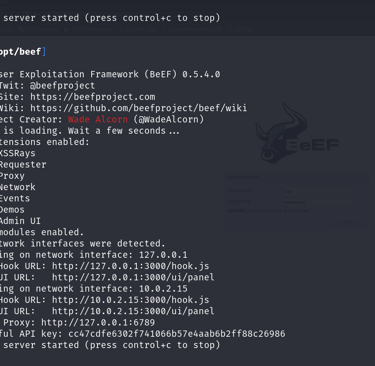Screen dimensions: 375x366
Task: Click the masked Password field
Action: [x=318, y=202]
